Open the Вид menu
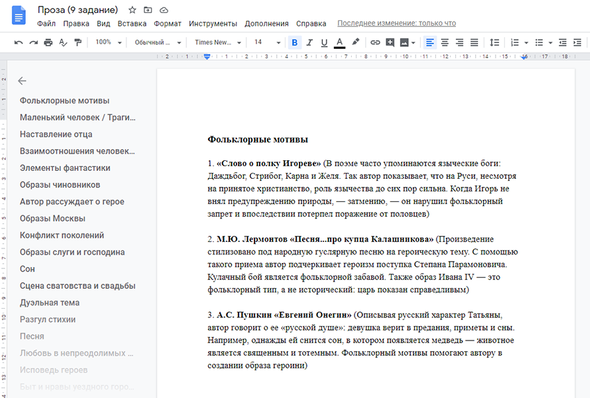Screen dimensions: 590x398 point(103,23)
